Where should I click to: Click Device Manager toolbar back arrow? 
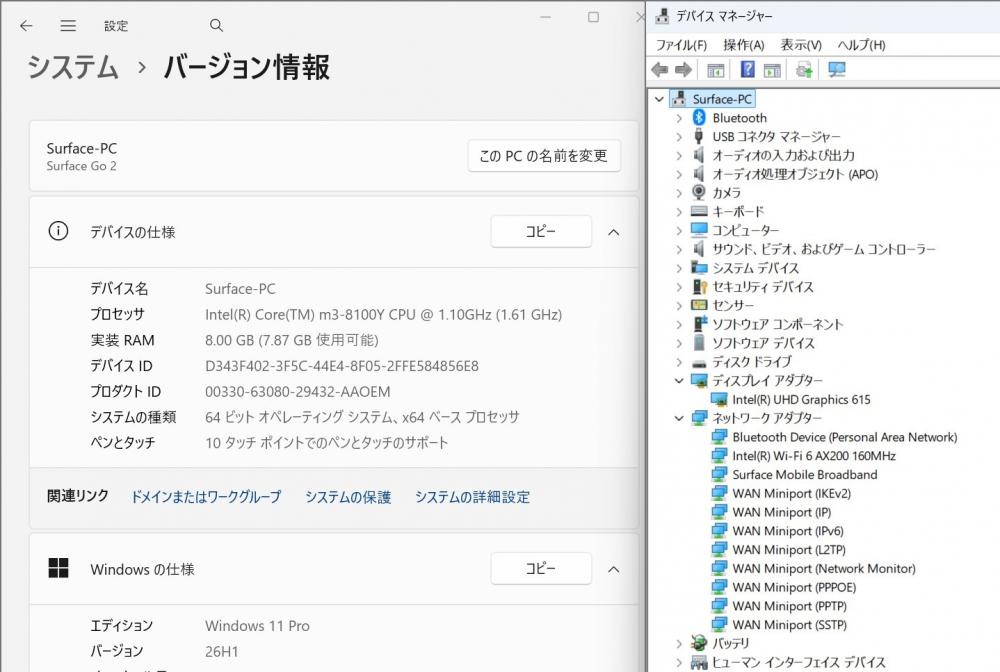660,69
